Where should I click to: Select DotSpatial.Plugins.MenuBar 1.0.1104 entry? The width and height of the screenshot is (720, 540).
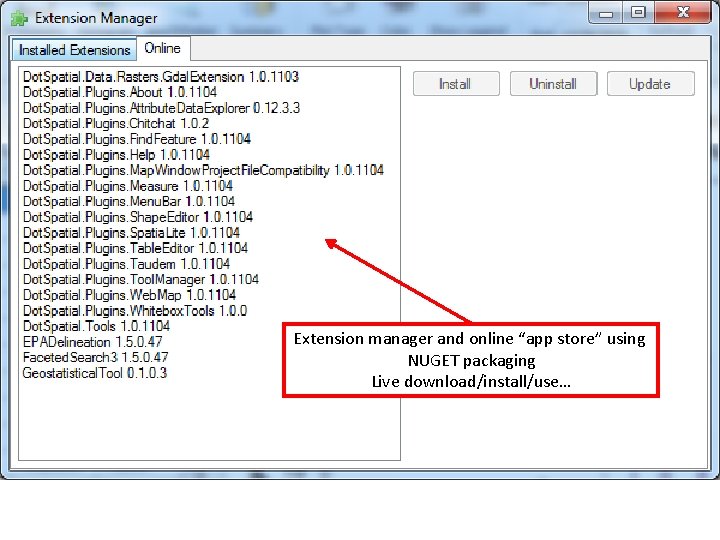coord(129,202)
